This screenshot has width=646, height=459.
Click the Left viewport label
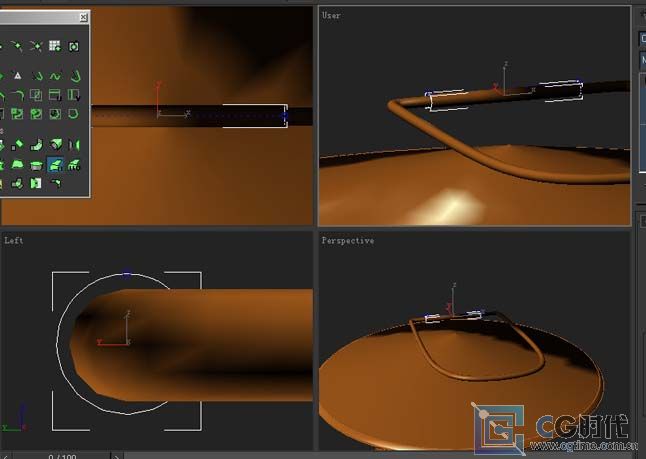coord(14,240)
